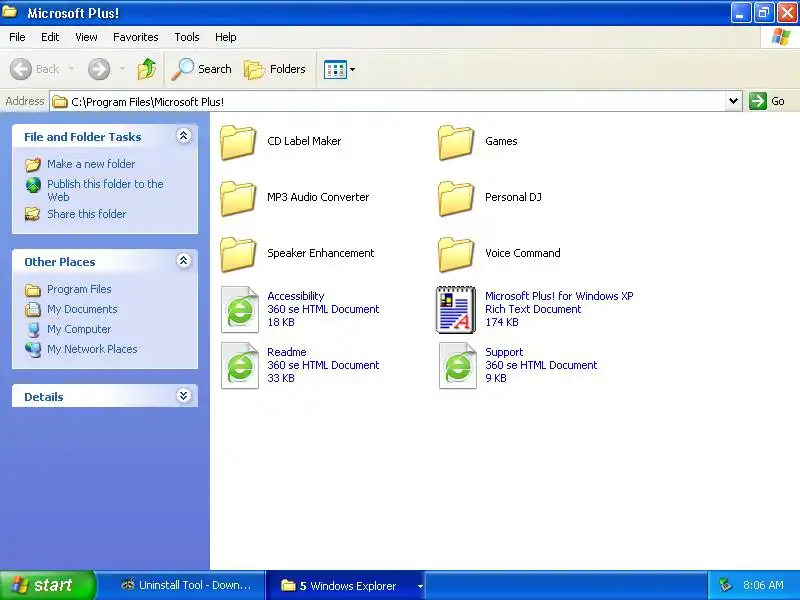The image size is (800, 600).
Task: Open the Voice Command folder icon
Action: (456, 255)
